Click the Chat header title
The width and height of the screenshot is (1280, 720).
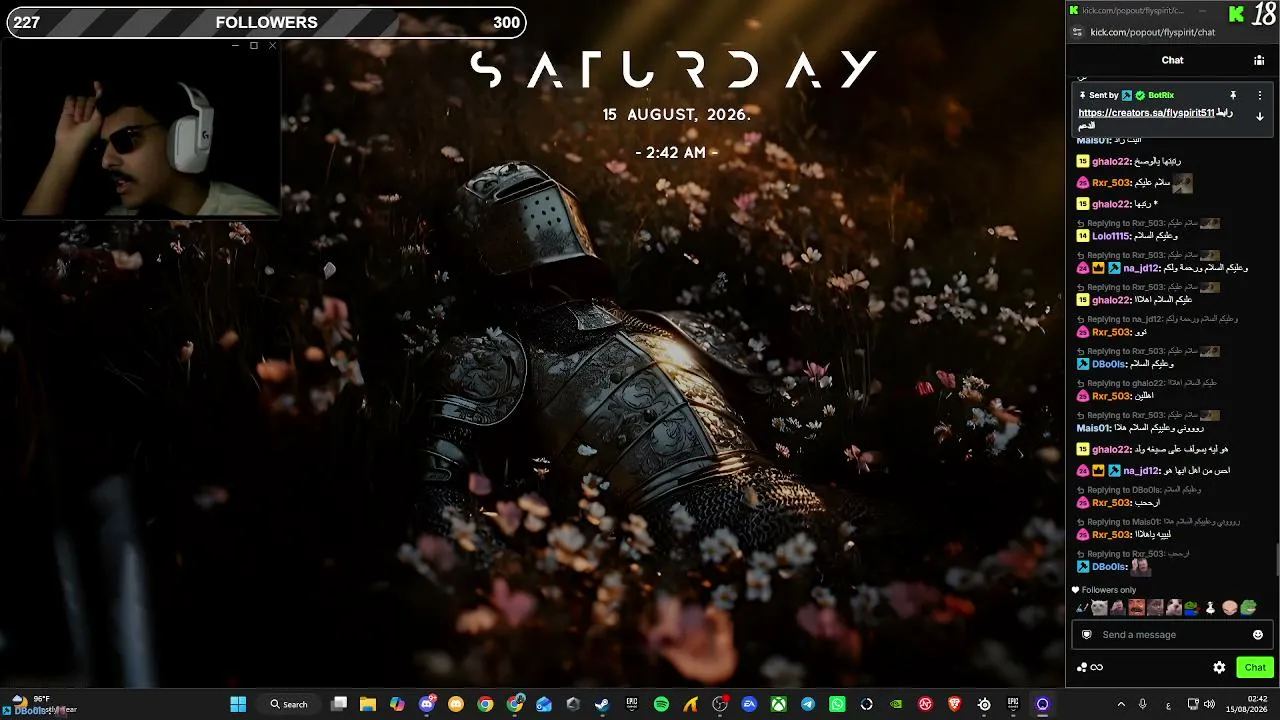point(1172,60)
